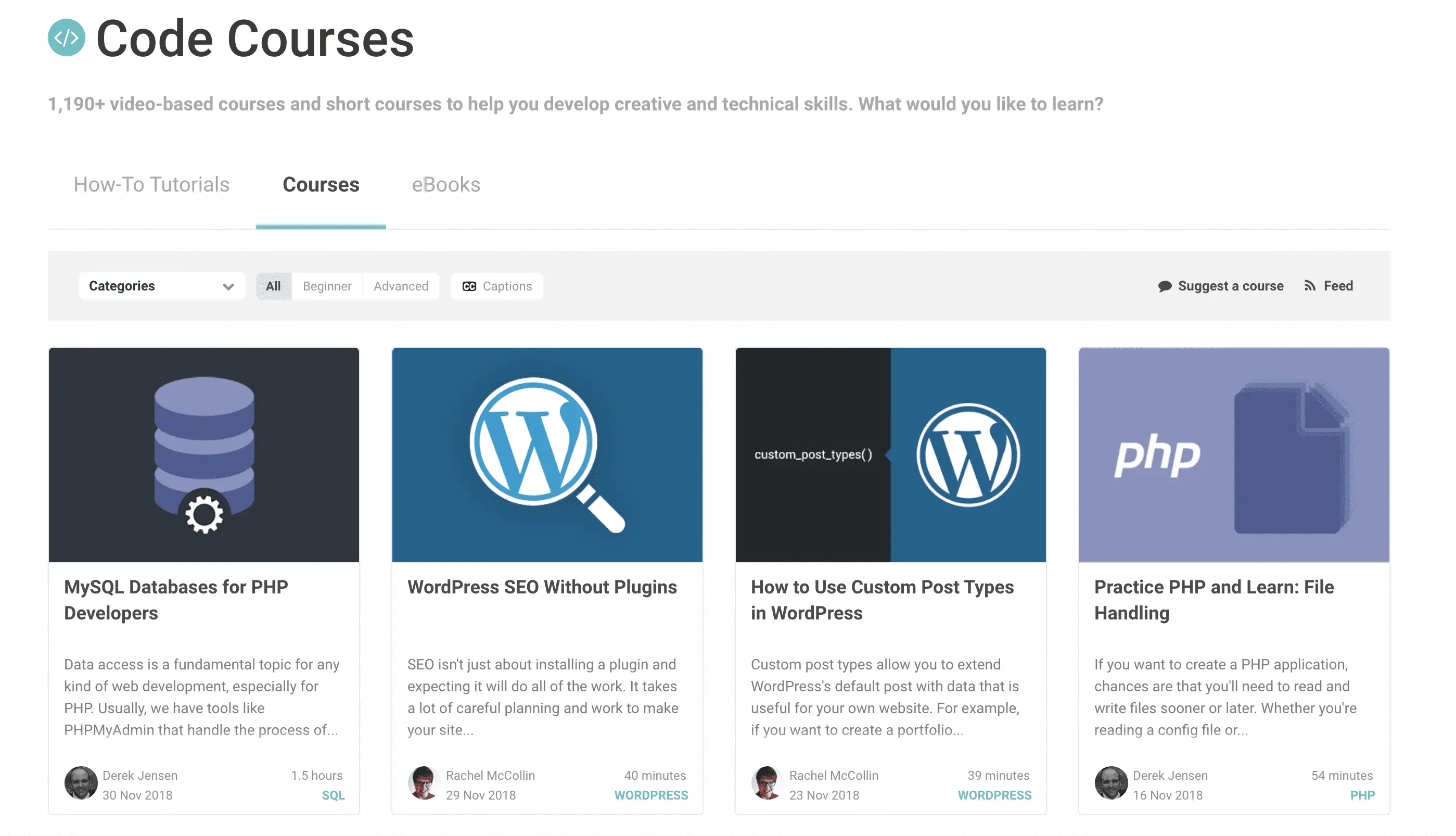The image size is (1456, 836).
Task: Click the speech bubble icon beside Suggest a course
Action: pos(1165,286)
